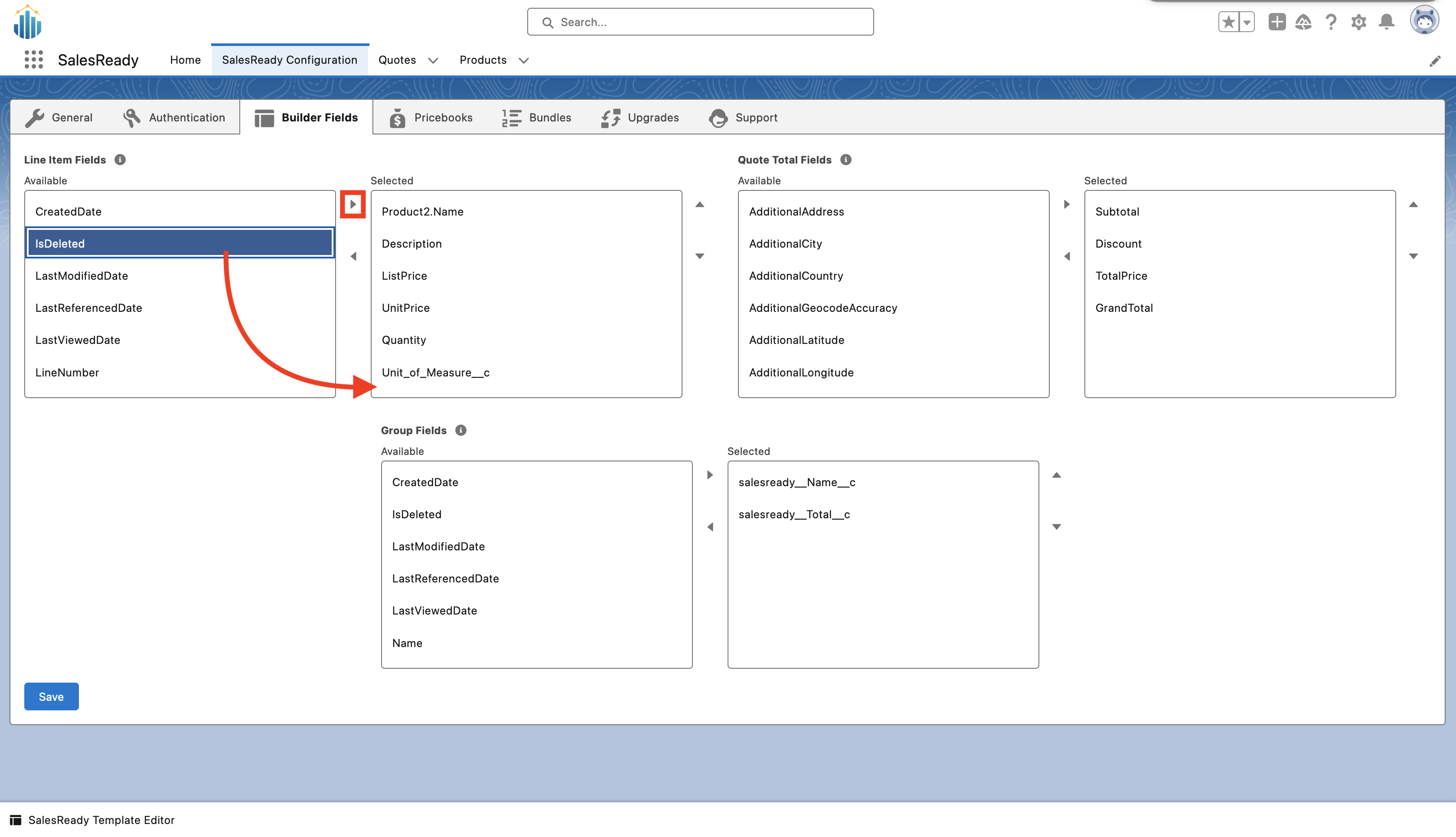The width and height of the screenshot is (1456, 837).
Task: Click the Line Item Fields info icon
Action: (120, 160)
